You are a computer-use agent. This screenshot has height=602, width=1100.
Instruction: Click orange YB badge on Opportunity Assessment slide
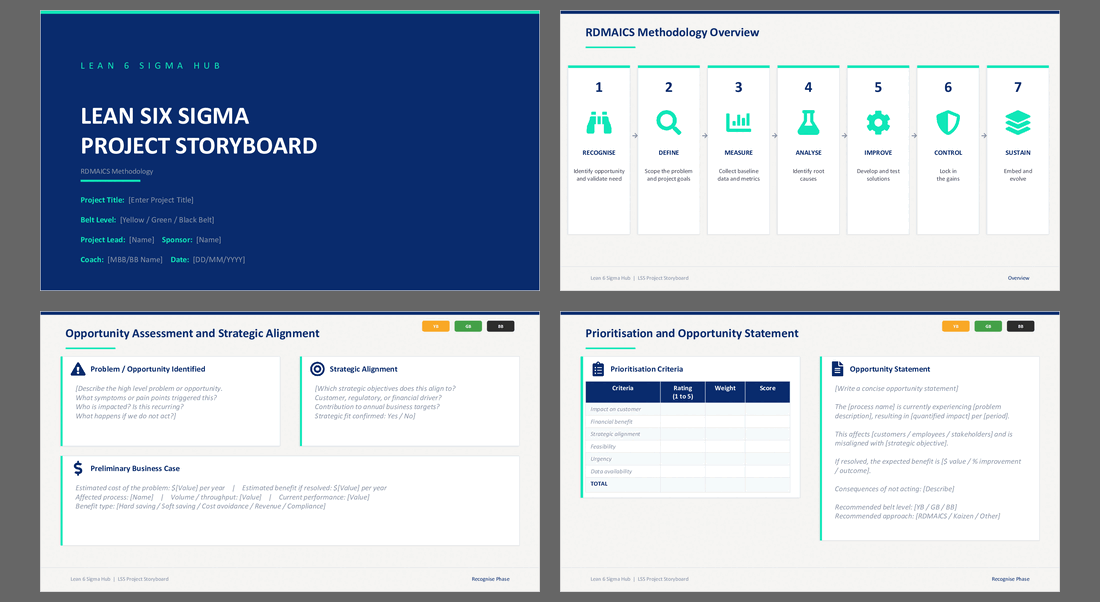436,326
